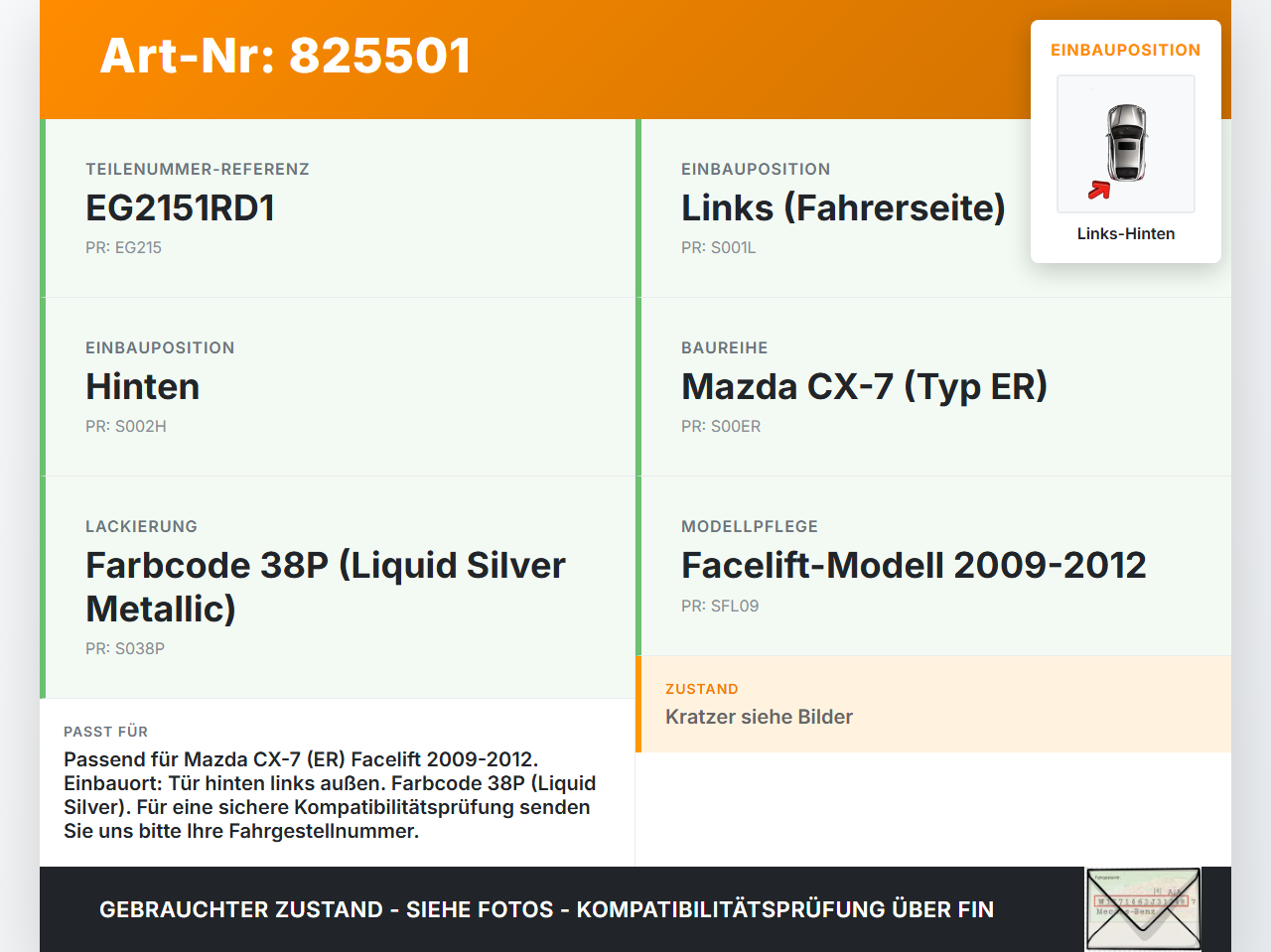The width and height of the screenshot is (1271, 952).
Task: Select Mazda CX-7 (Typ ER) series
Action: pos(864,386)
